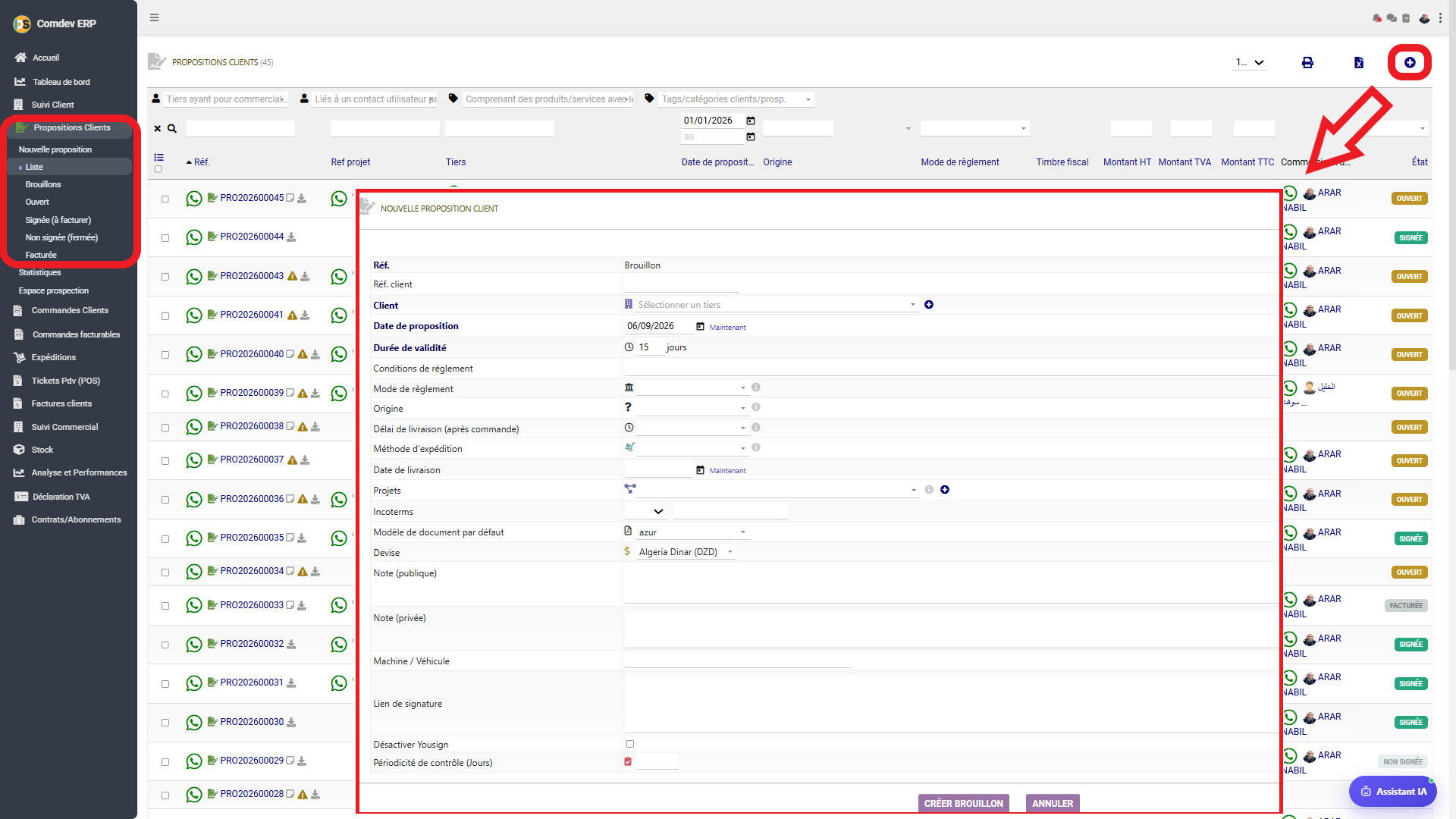
Task: Click the Réf. client input field
Action: [x=681, y=284]
